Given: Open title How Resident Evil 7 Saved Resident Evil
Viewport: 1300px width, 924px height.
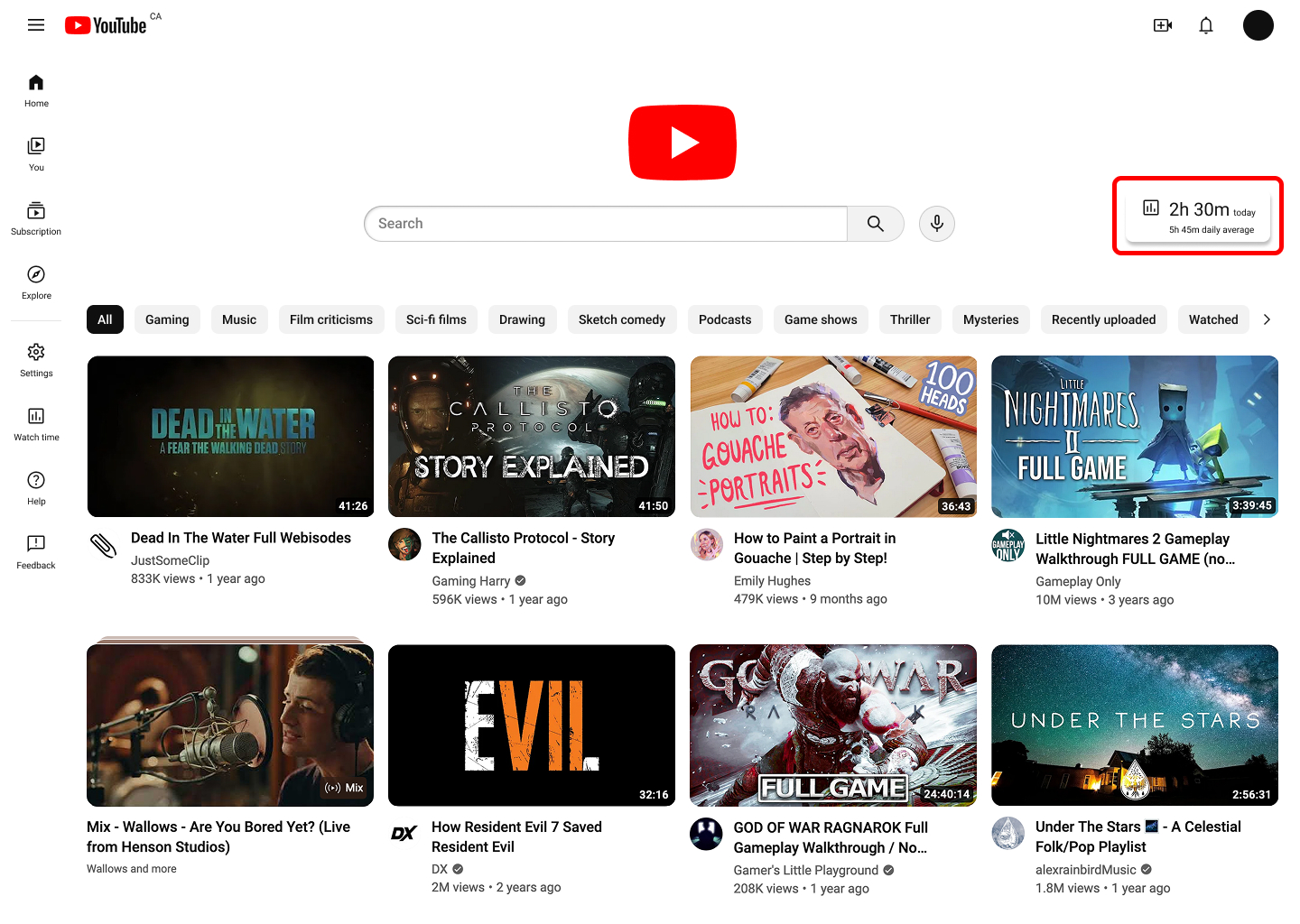Looking at the screenshot, I should (516, 836).
